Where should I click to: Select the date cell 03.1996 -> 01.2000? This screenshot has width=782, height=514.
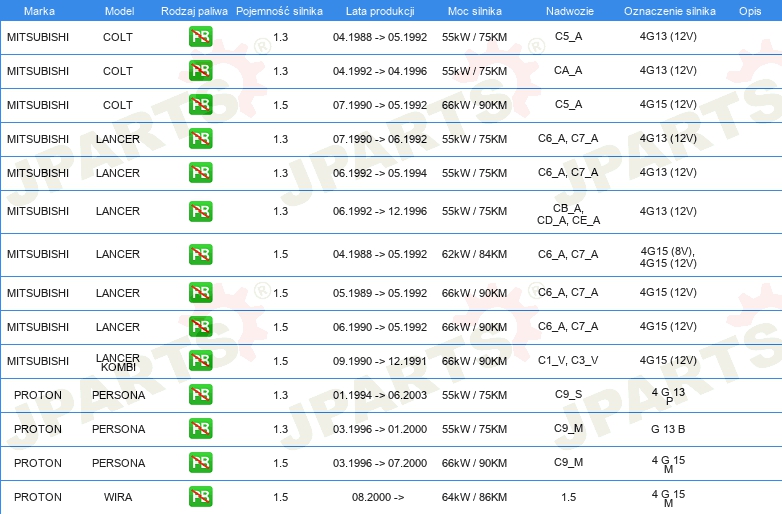tap(380, 429)
